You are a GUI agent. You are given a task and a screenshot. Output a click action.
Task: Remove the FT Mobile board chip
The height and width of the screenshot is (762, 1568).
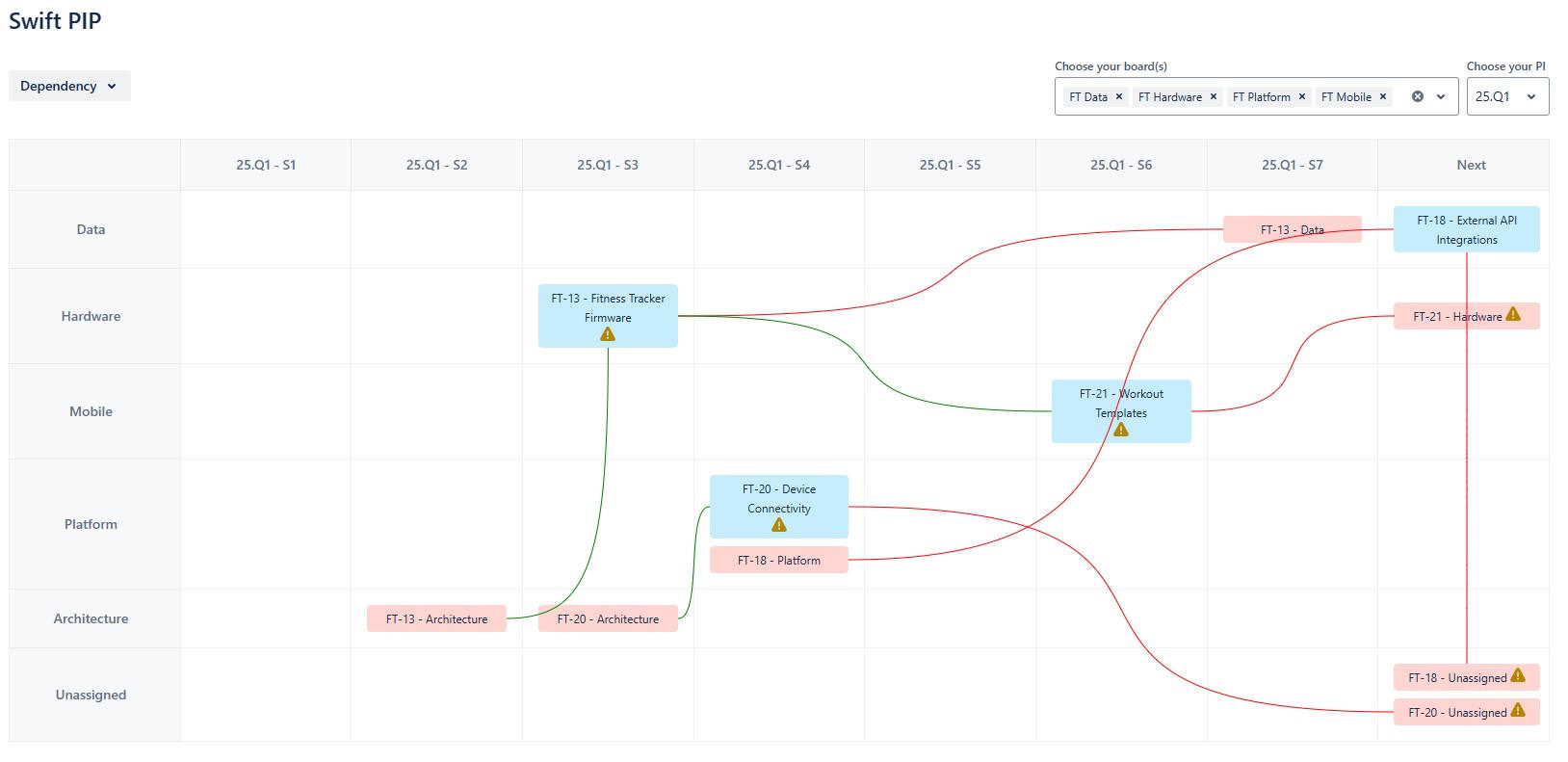point(1383,96)
